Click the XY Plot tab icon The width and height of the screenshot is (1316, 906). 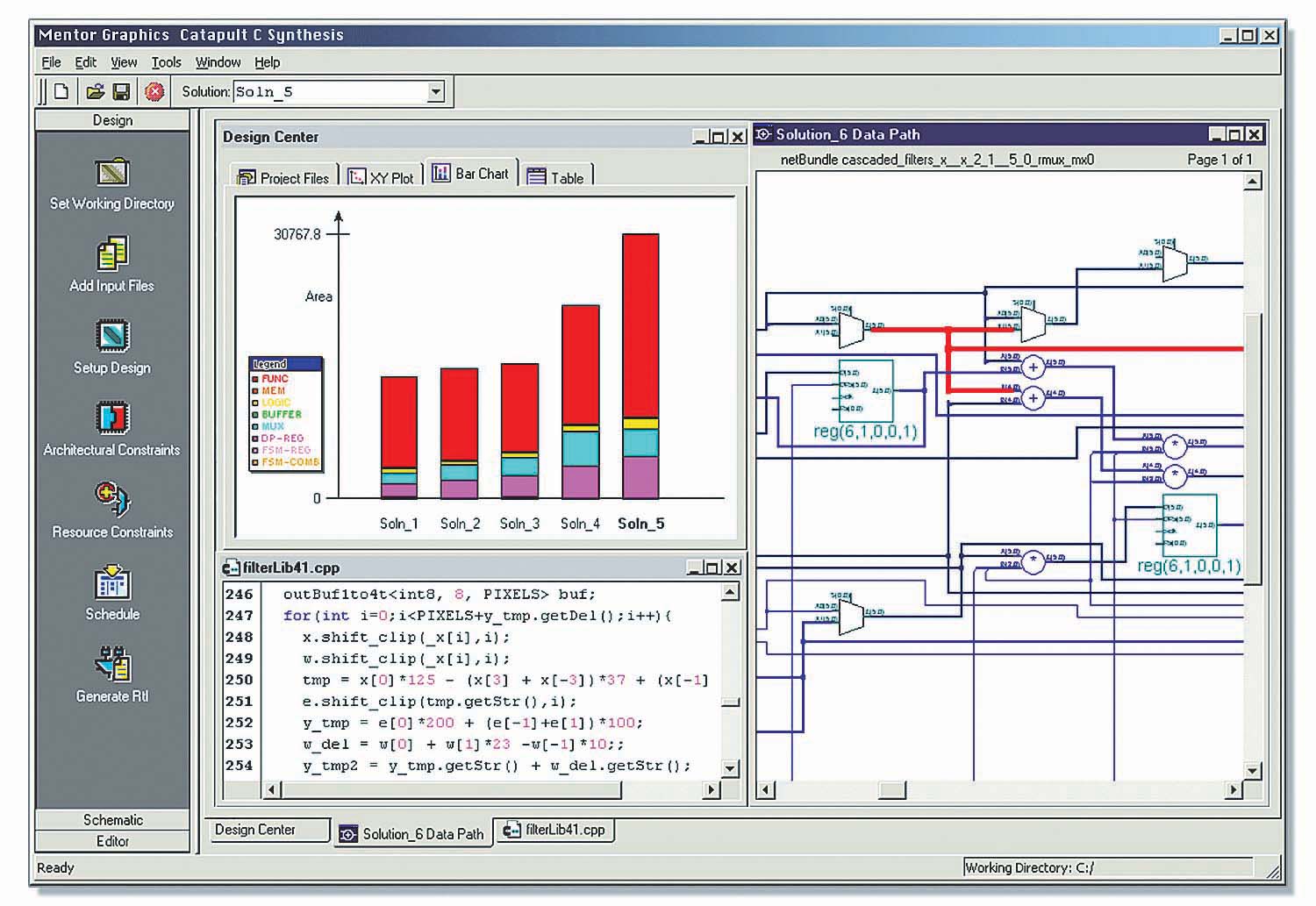tap(356, 177)
